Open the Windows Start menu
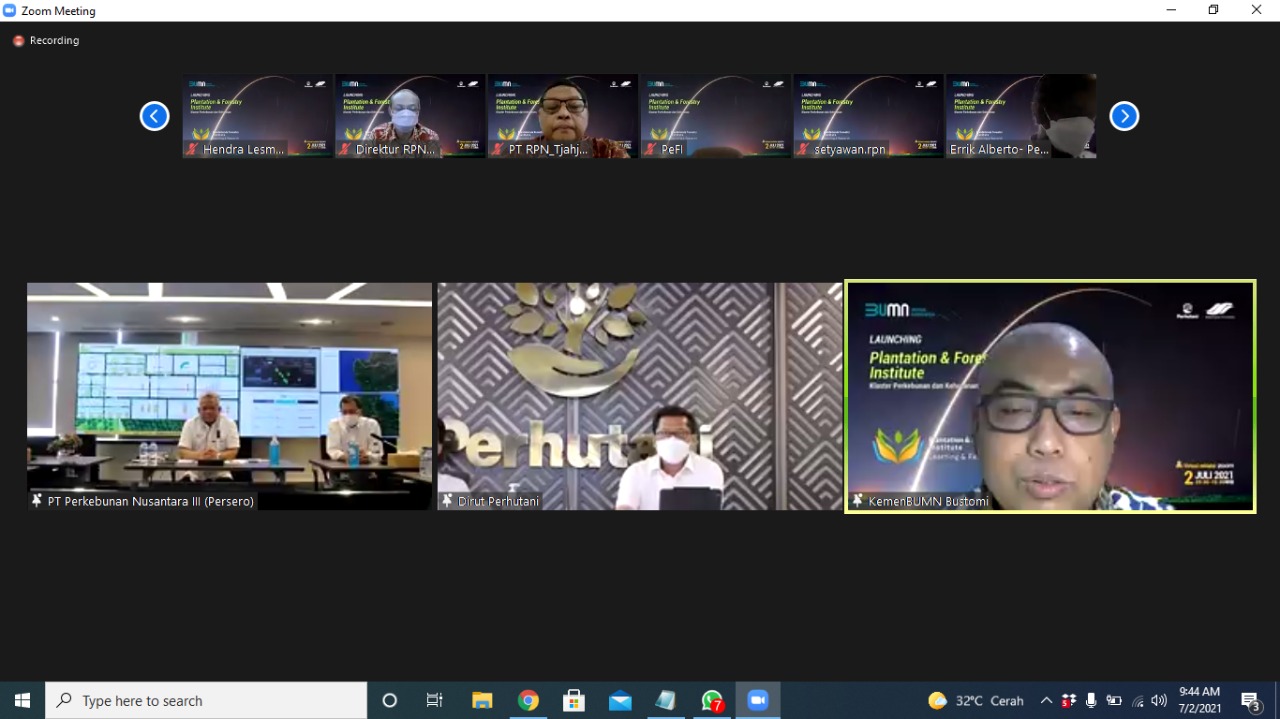1280x719 pixels. (22, 700)
